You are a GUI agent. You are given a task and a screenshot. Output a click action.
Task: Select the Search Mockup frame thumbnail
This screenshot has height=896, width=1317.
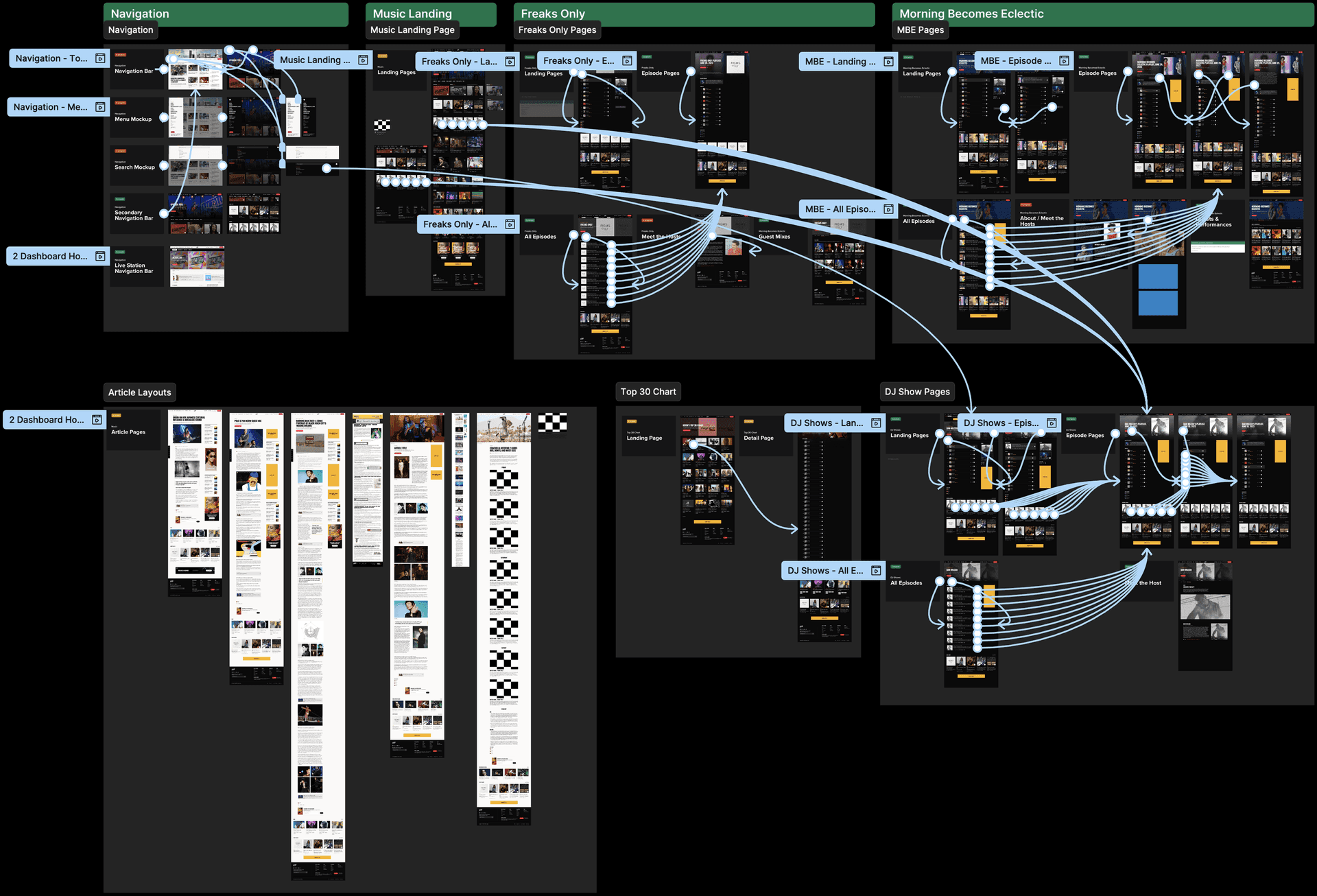tap(195, 165)
